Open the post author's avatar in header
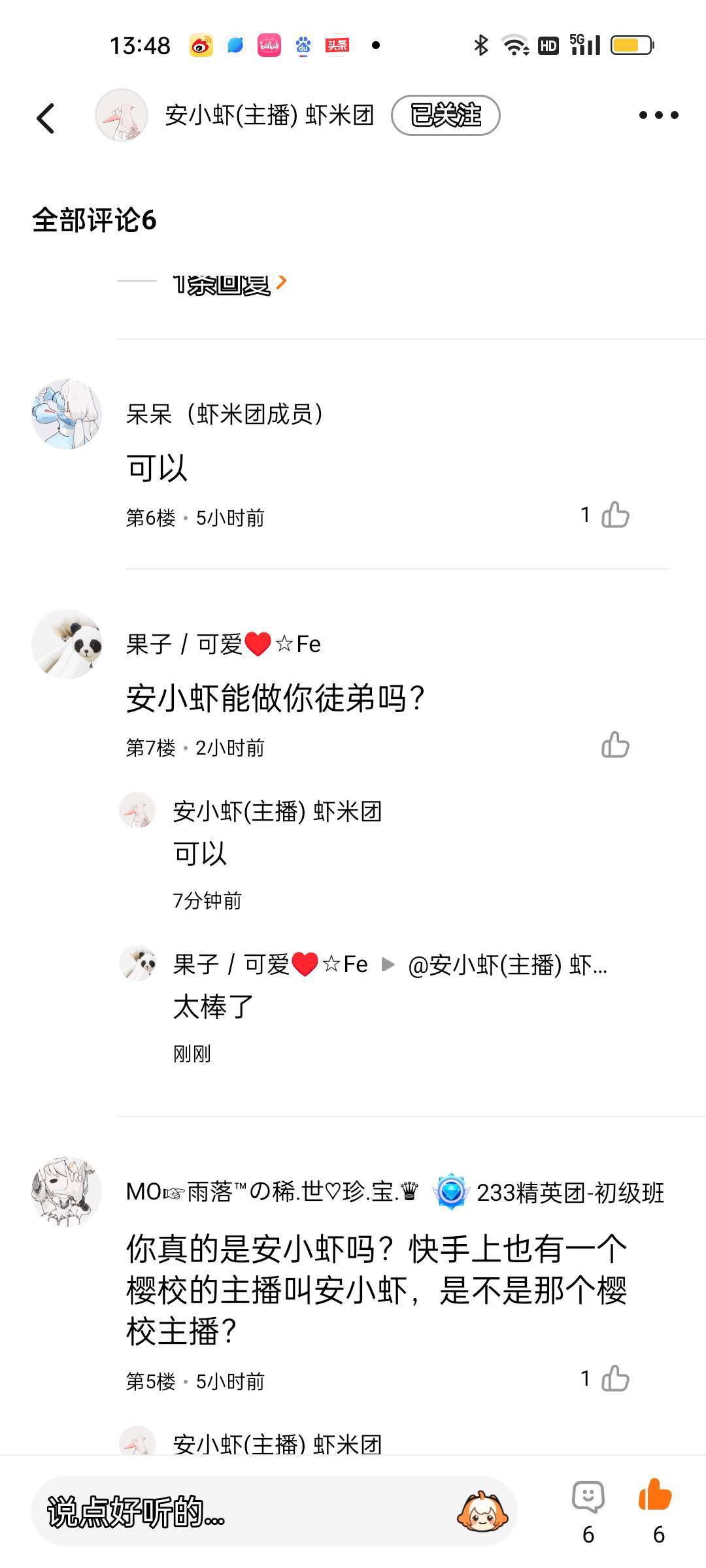 pyautogui.click(x=122, y=116)
